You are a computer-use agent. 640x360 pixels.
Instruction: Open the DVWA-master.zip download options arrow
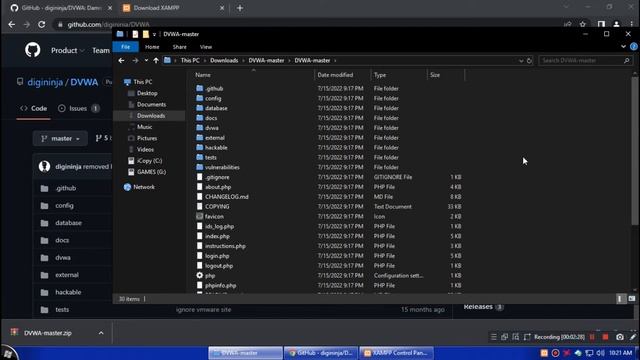click(101, 333)
